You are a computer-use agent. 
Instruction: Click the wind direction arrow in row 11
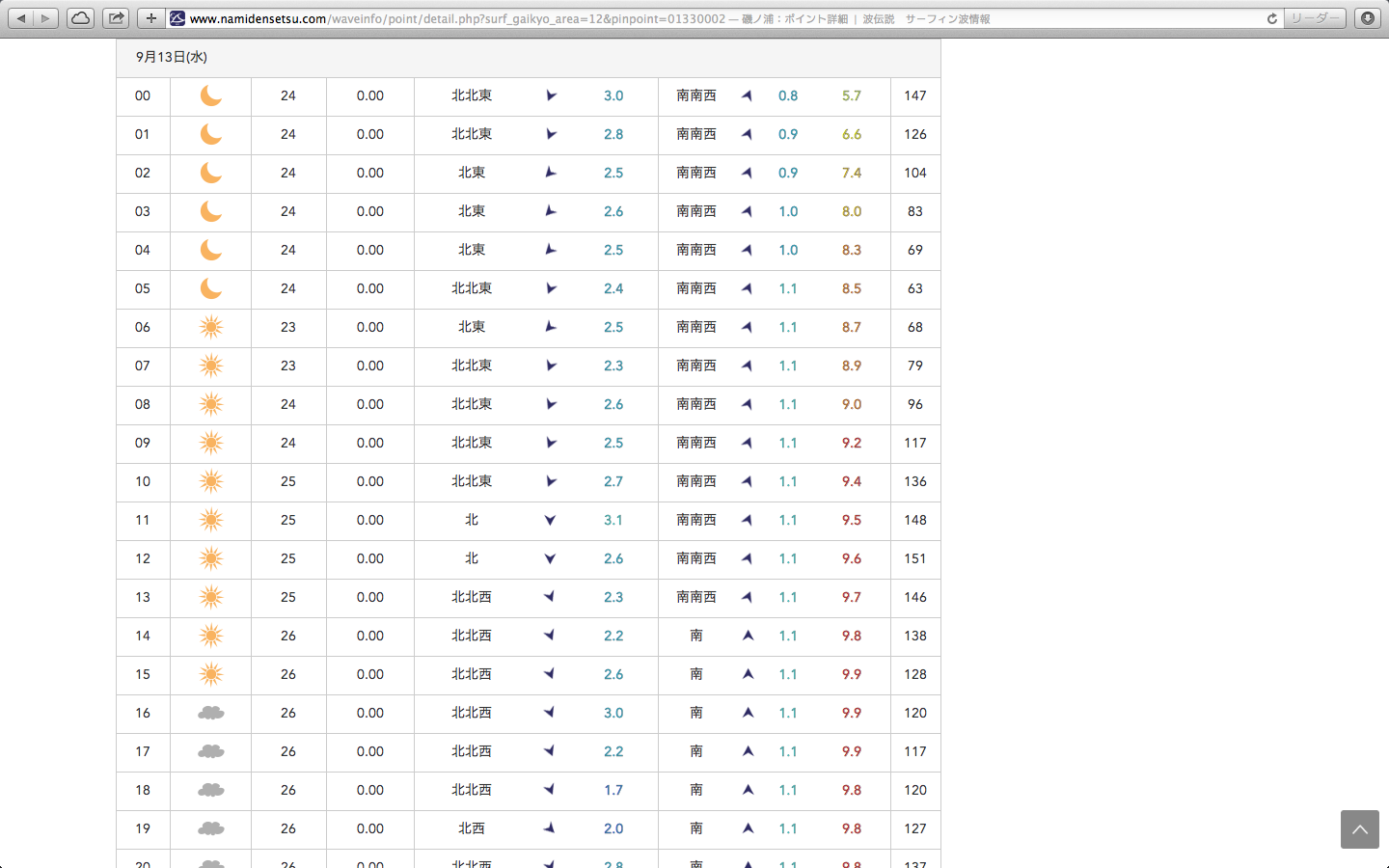(550, 520)
